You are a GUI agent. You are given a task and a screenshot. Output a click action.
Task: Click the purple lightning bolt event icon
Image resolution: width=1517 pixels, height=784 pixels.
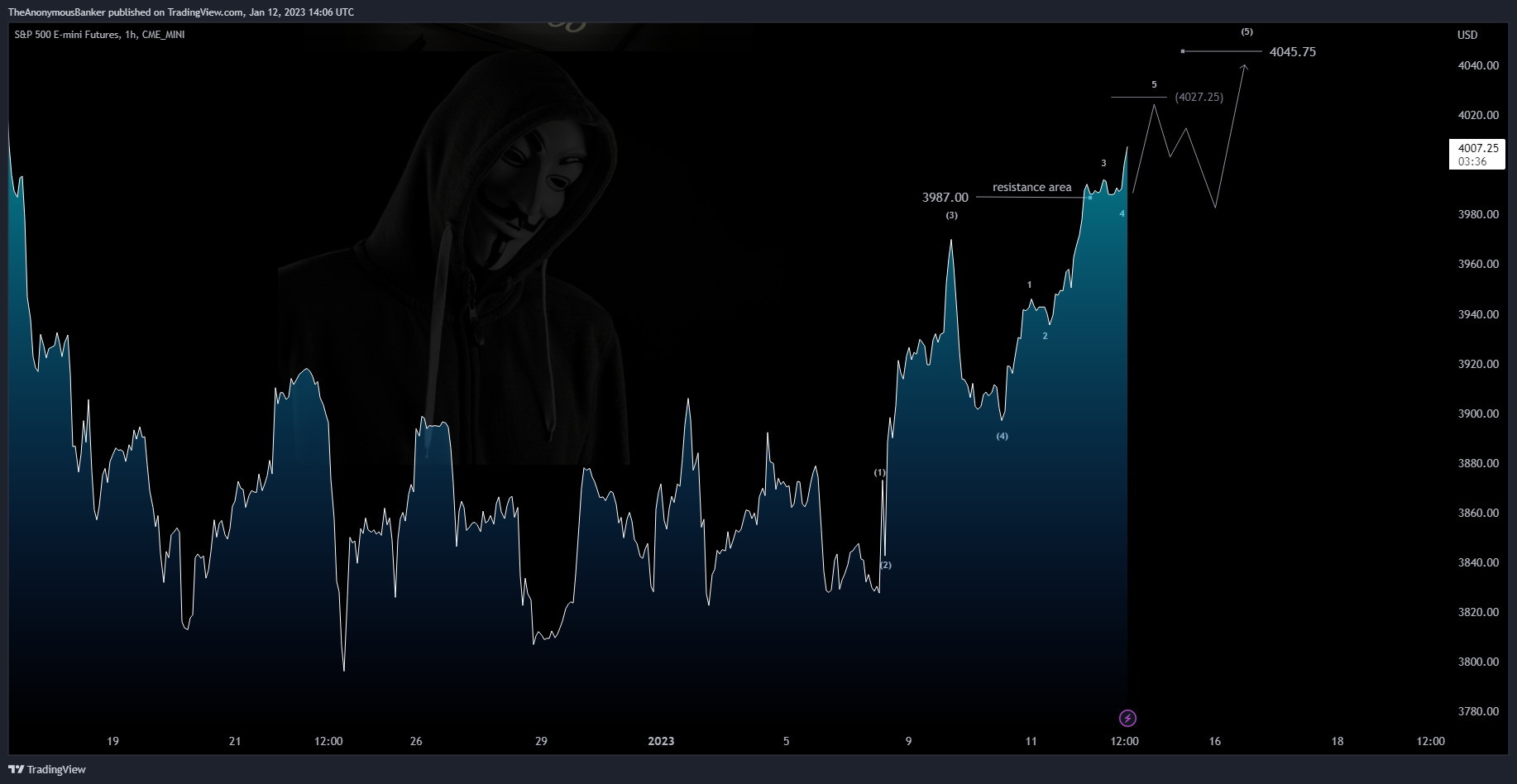coord(1127,718)
